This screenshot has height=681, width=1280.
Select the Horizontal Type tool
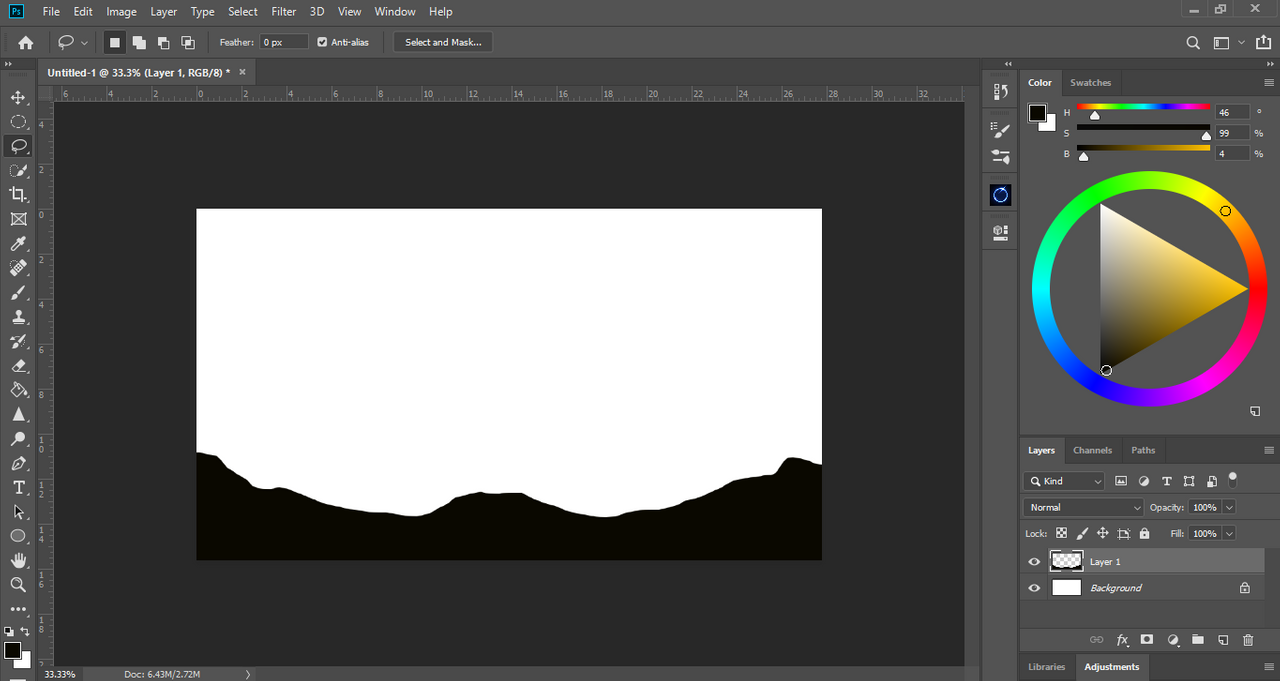[18, 487]
